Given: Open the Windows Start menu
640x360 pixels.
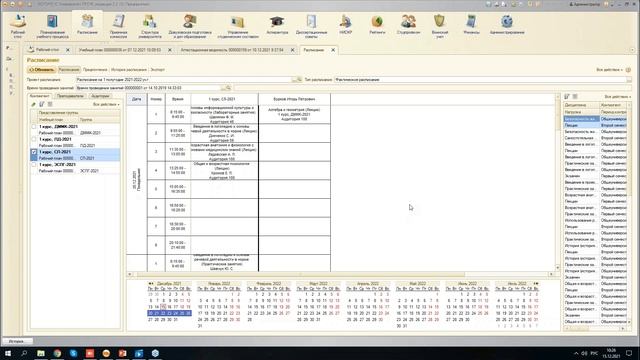Looking at the screenshot, I should (7, 353).
